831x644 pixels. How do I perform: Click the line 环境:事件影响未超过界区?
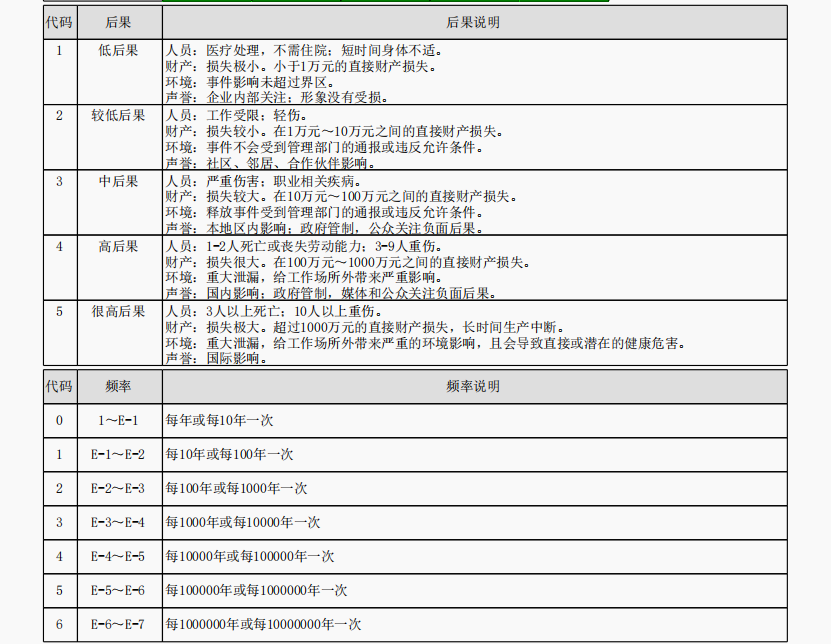click(250, 82)
